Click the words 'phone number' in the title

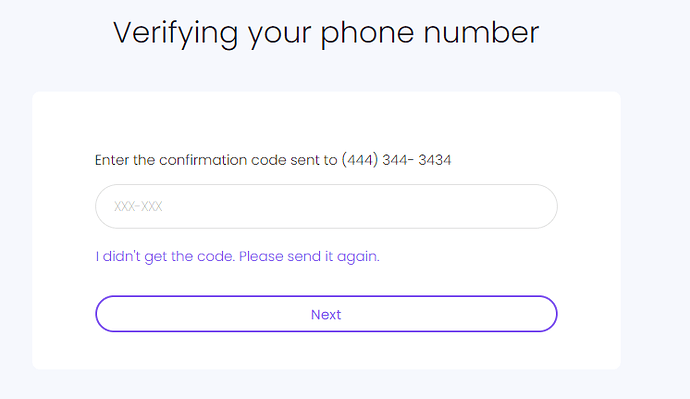pyautogui.click(x=429, y=33)
